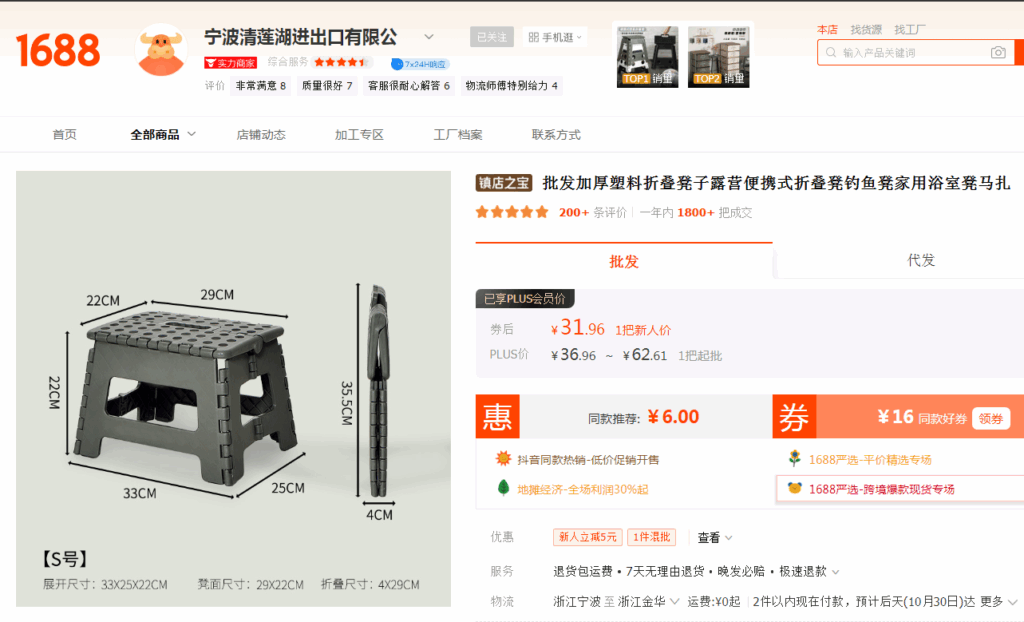Click the orange 券 coupon icon

(794, 416)
